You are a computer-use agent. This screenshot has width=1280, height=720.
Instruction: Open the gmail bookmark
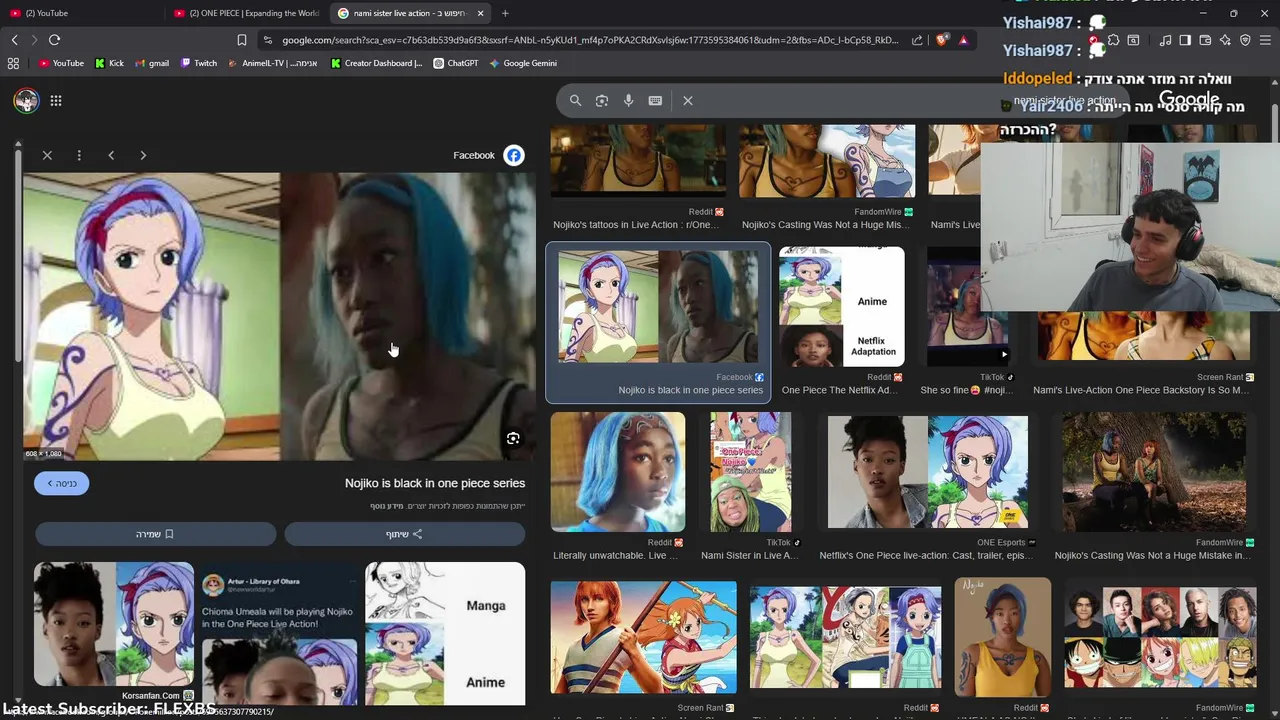coord(151,63)
